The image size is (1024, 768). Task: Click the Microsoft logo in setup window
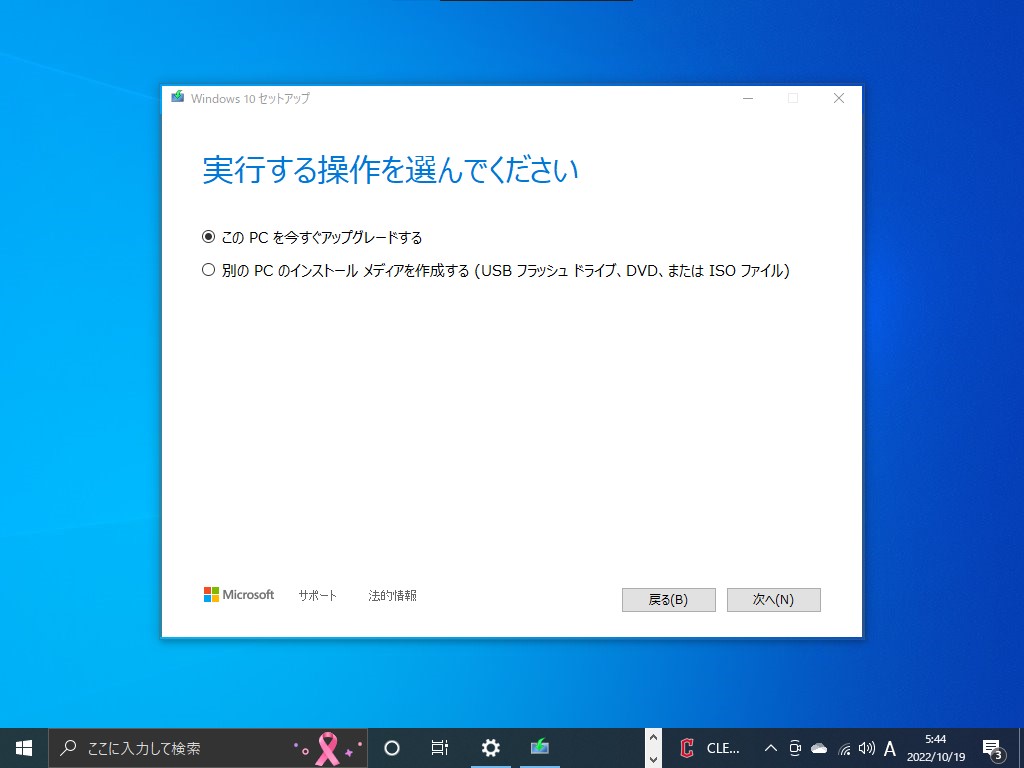[x=239, y=594]
